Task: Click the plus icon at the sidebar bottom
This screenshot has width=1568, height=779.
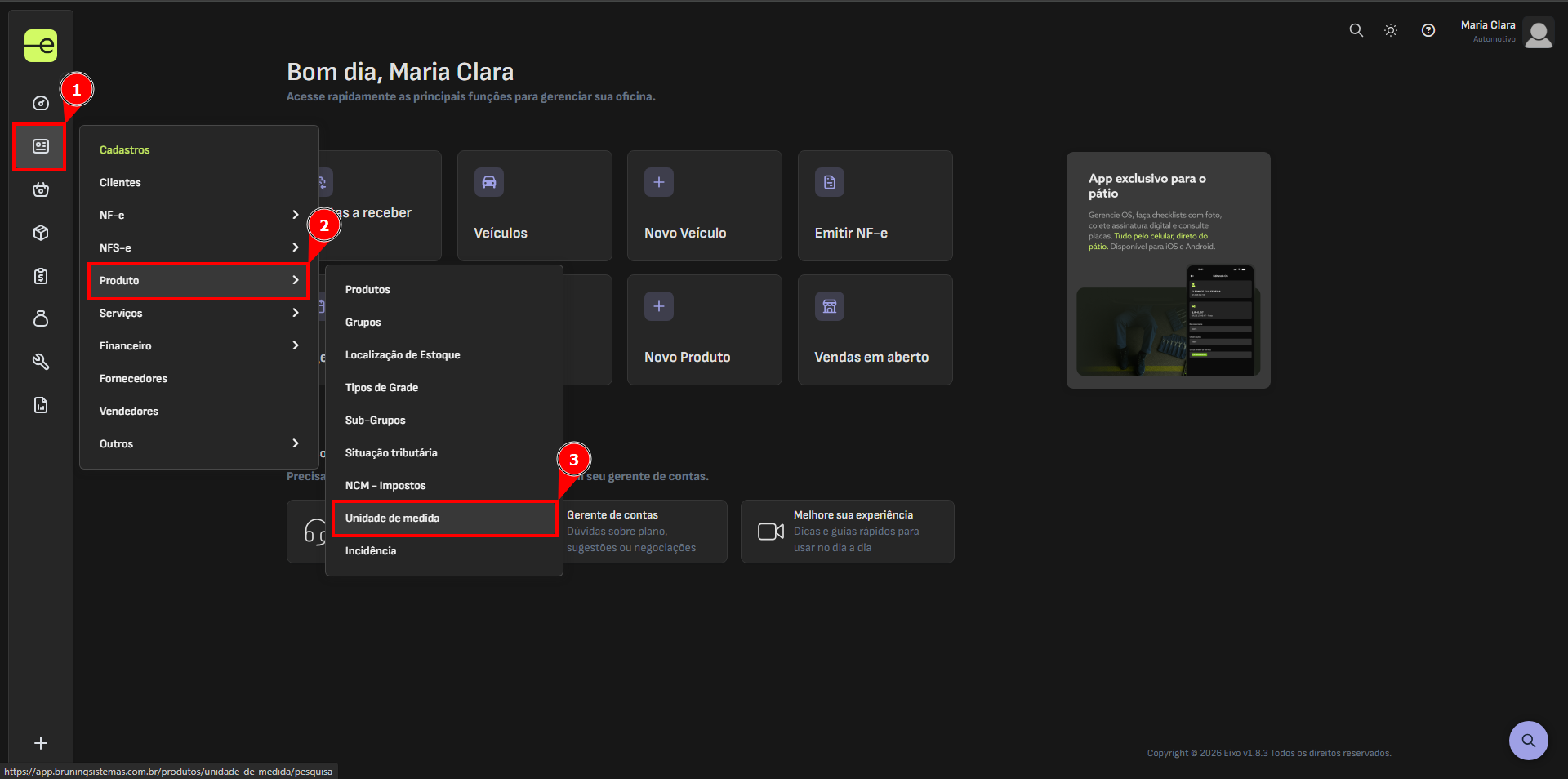Action: pyautogui.click(x=41, y=743)
